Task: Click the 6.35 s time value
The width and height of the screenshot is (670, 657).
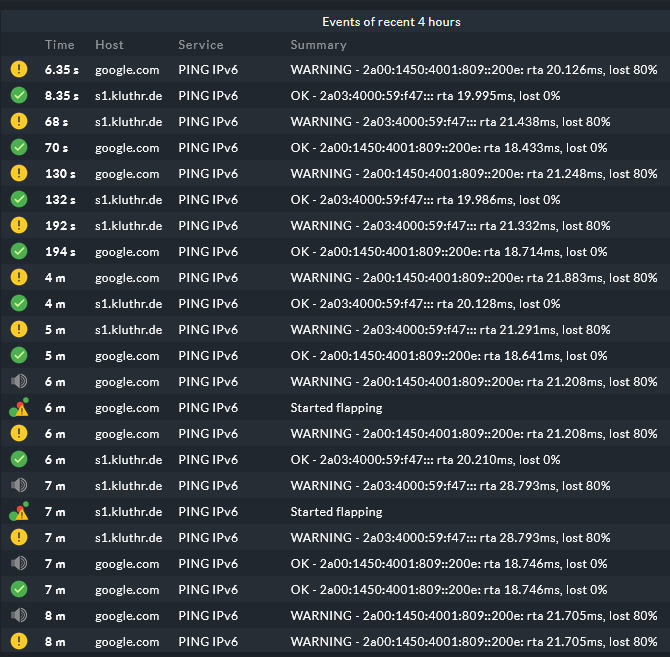Action: click(x=62, y=70)
